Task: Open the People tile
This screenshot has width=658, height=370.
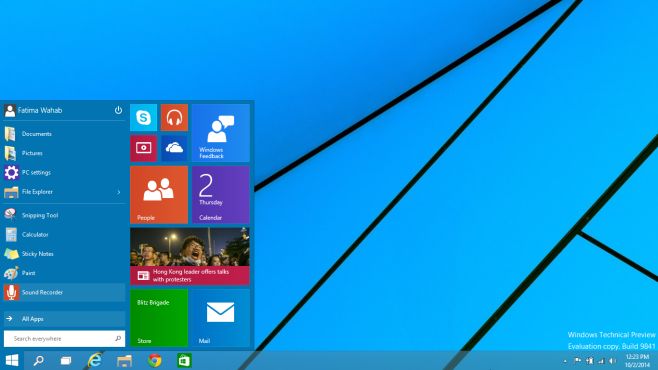Action: coord(159,195)
